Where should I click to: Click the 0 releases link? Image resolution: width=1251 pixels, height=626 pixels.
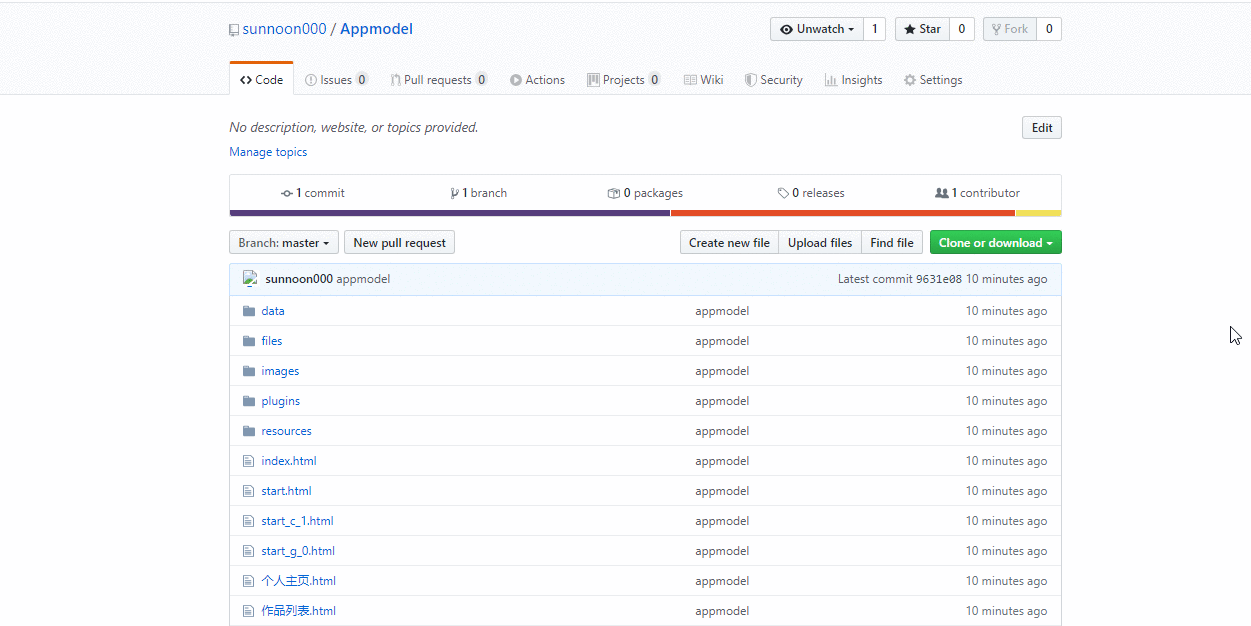pyautogui.click(x=811, y=193)
